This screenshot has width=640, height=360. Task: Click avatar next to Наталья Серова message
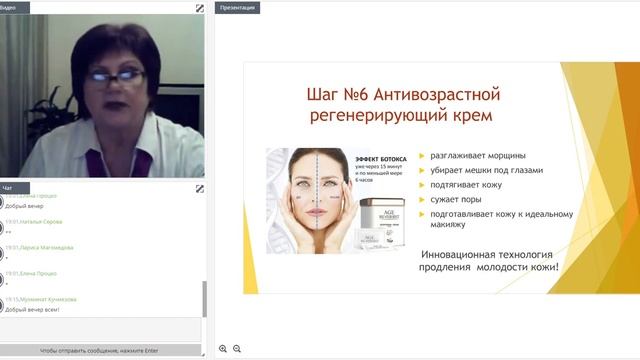tap(1, 228)
